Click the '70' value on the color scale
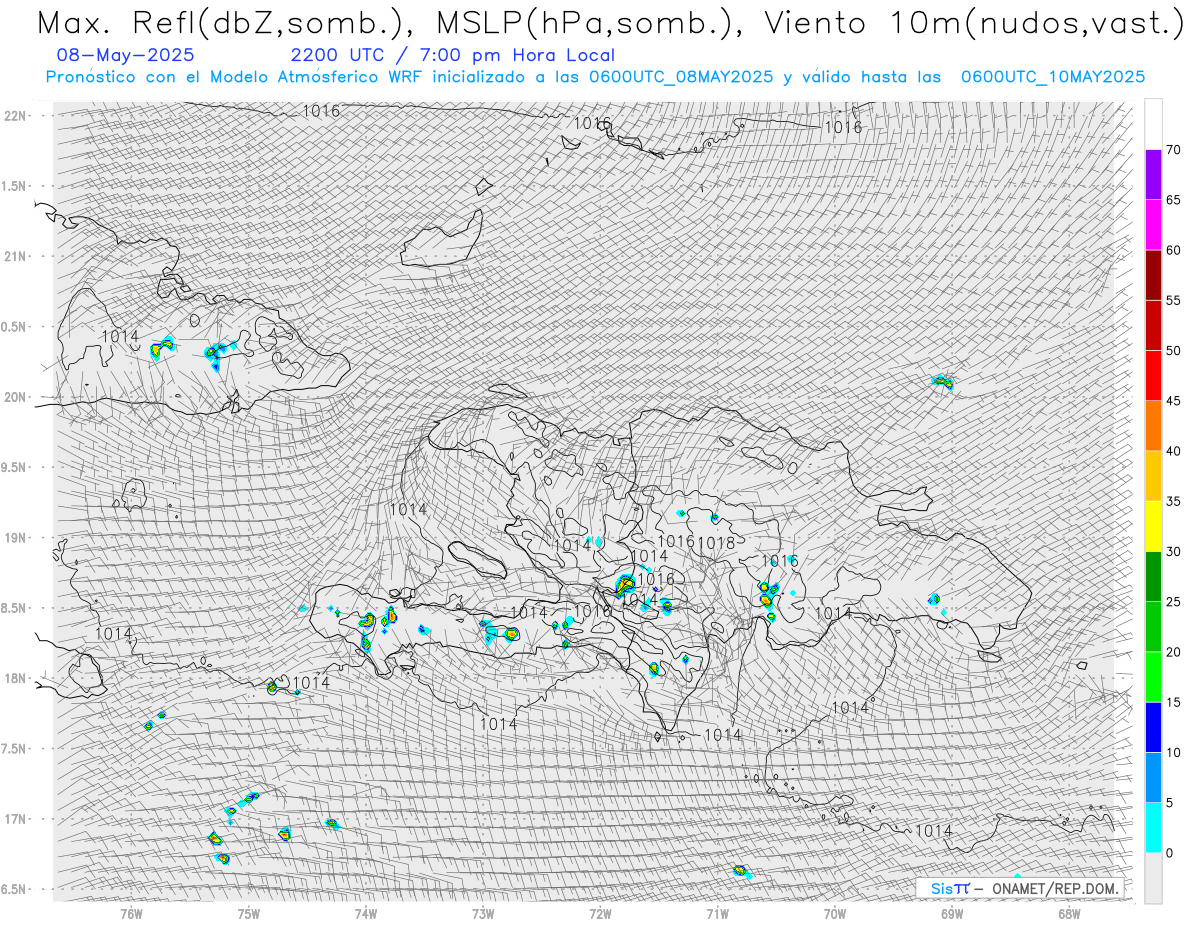 coord(1173,150)
